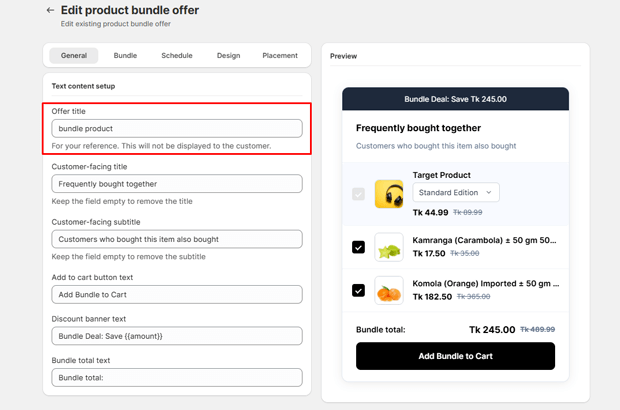620x410 pixels.
Task: Open the Standard Edition variant dropdown
Action: (x=456, y=193)
